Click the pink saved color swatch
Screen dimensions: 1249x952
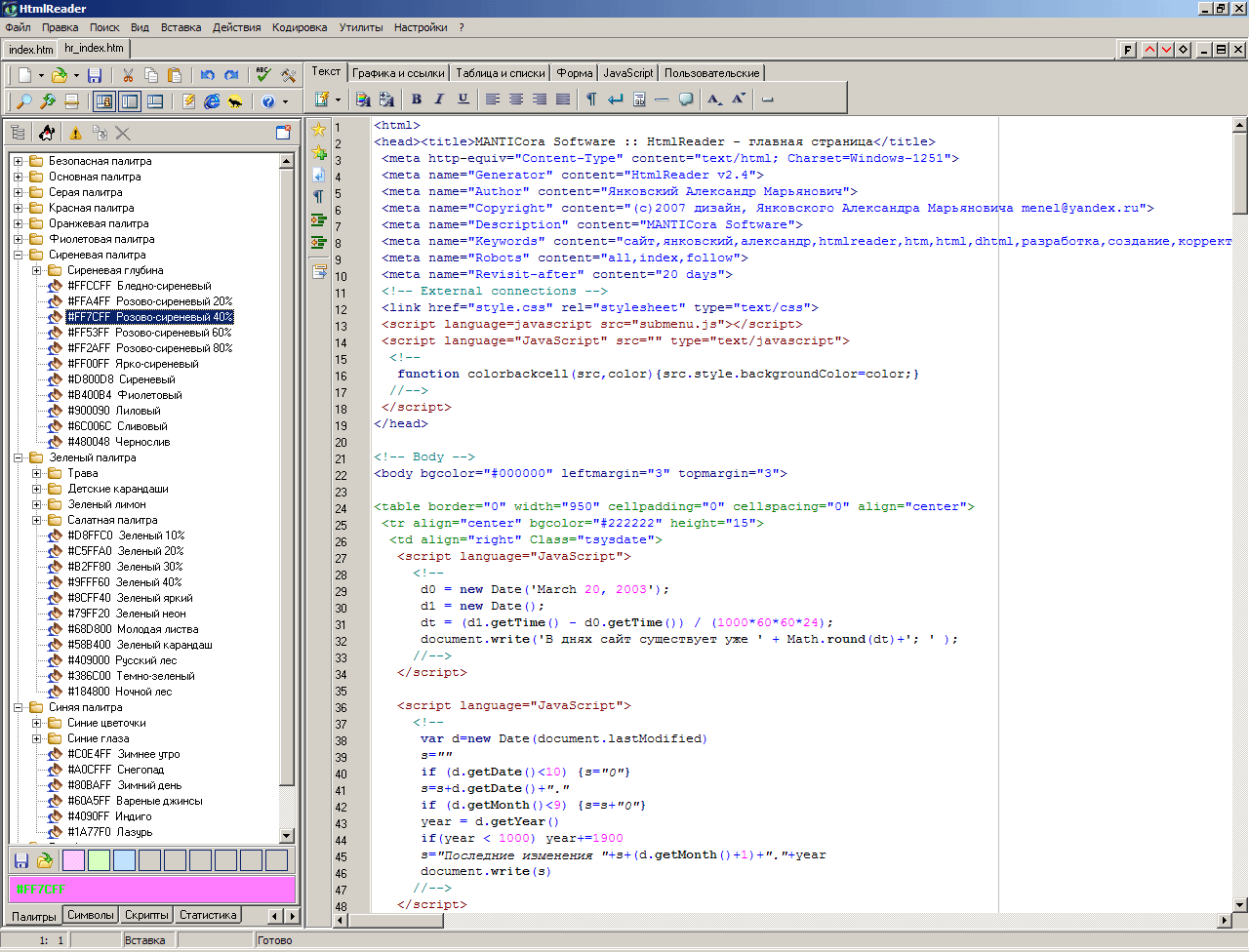pyautogui.click(x=73, y=860)
